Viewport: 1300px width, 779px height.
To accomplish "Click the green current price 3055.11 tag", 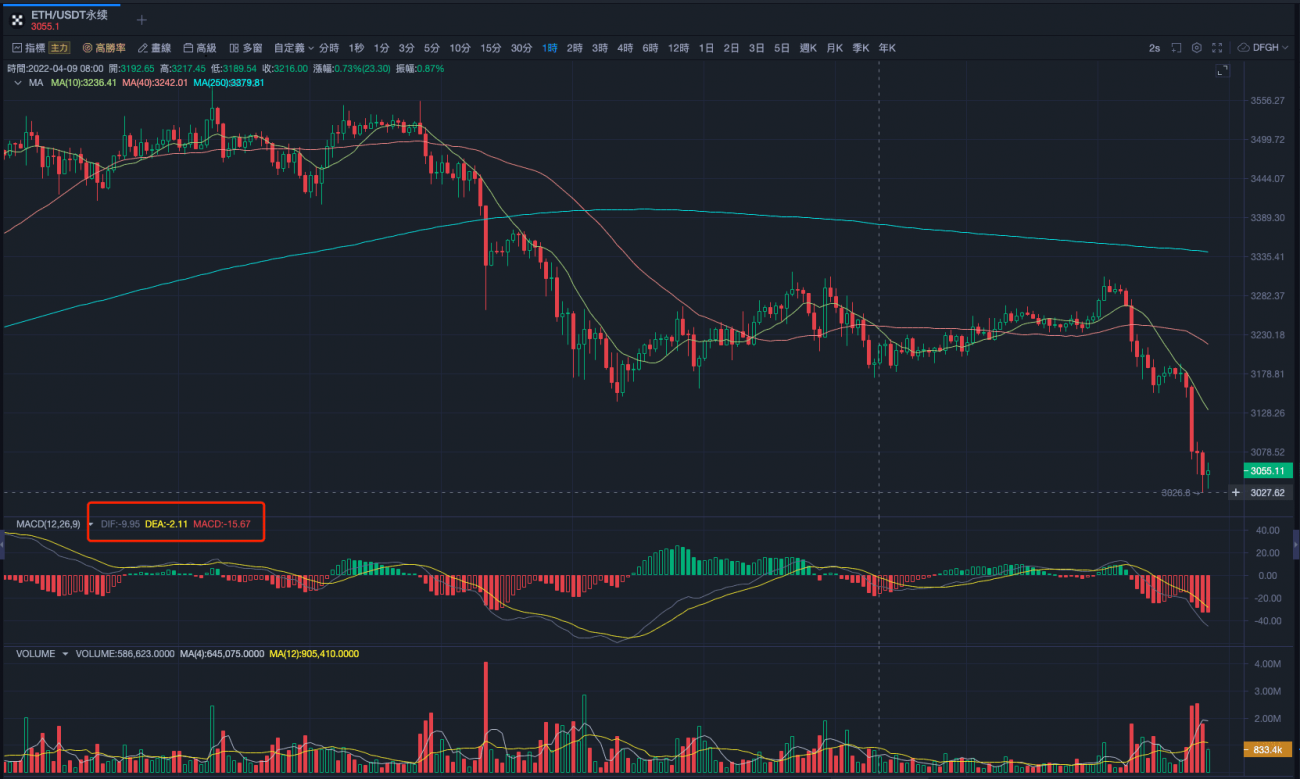I will tap(1267, 470).
